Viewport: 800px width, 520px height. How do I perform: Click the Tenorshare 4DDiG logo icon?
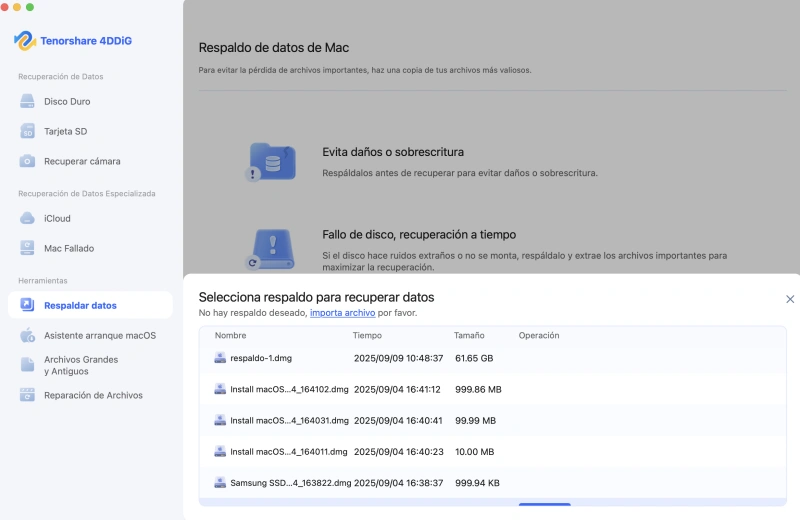click(24, 41)
